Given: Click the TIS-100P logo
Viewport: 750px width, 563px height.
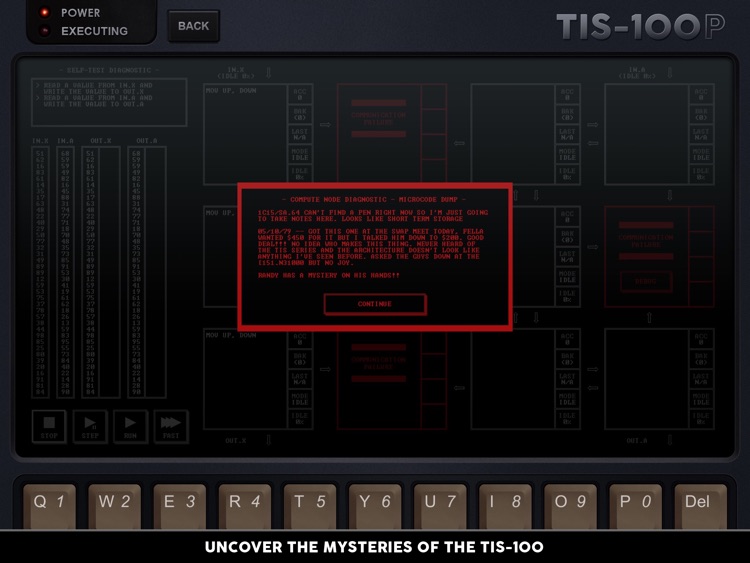Looking at the screenshot, I should (641, 26).
